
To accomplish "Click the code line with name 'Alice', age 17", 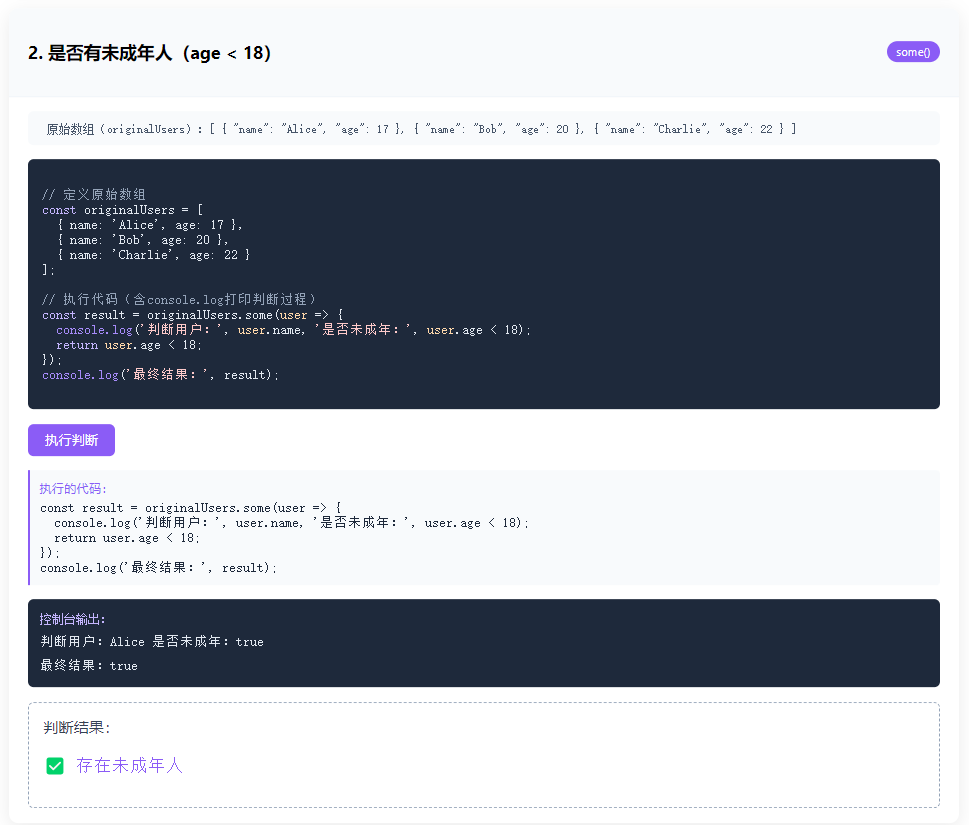I will [x=150, y=225].
